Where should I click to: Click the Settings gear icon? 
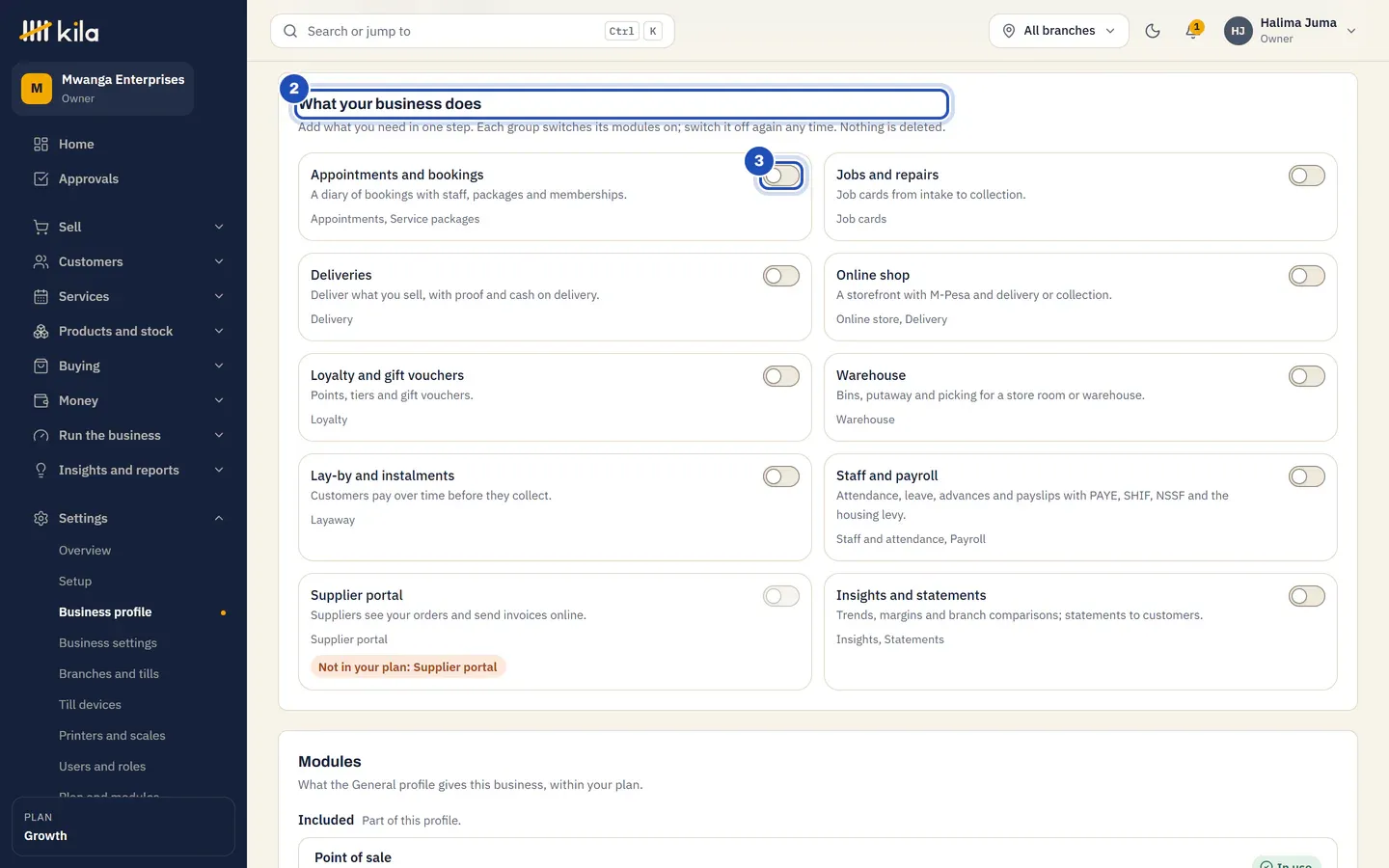41,518
